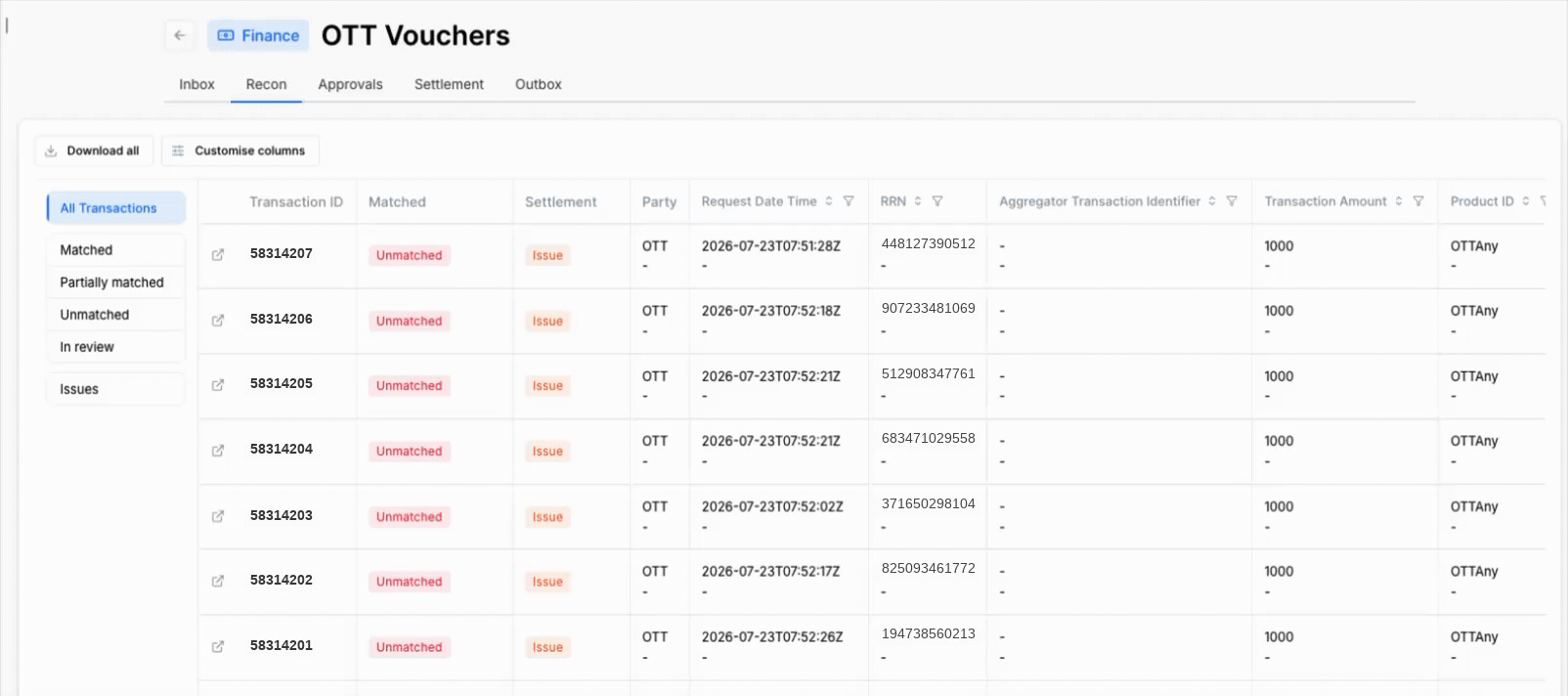1568x696 pixels.
Task: Click the Transaction ID column header
Action: tap(296, 202)
